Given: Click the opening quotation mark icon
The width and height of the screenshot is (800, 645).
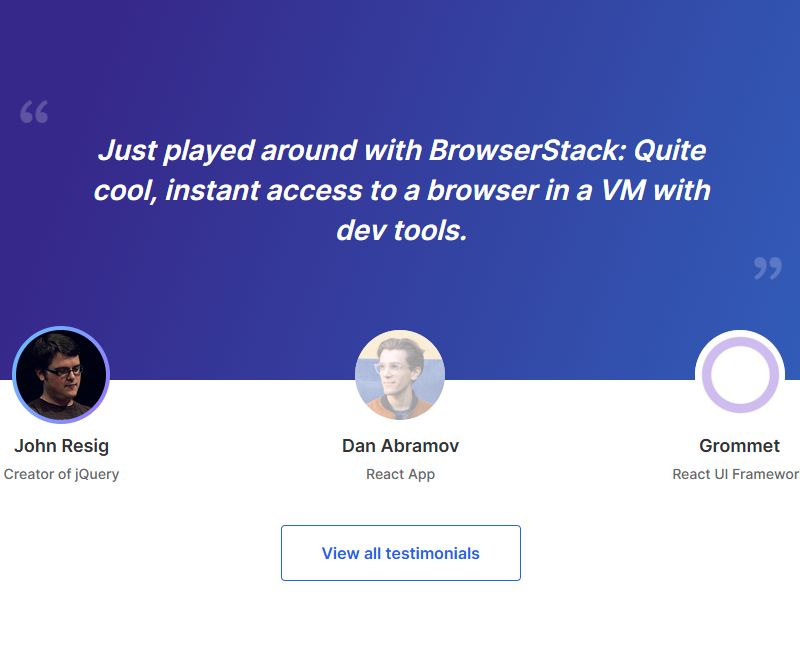Looking at the screenshot, I should (x=34, y=111).
